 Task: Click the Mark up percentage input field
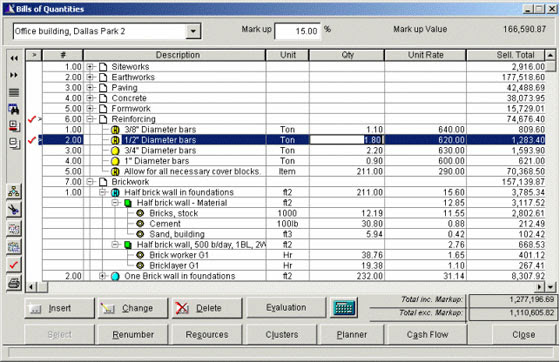(x=297, y=31)
